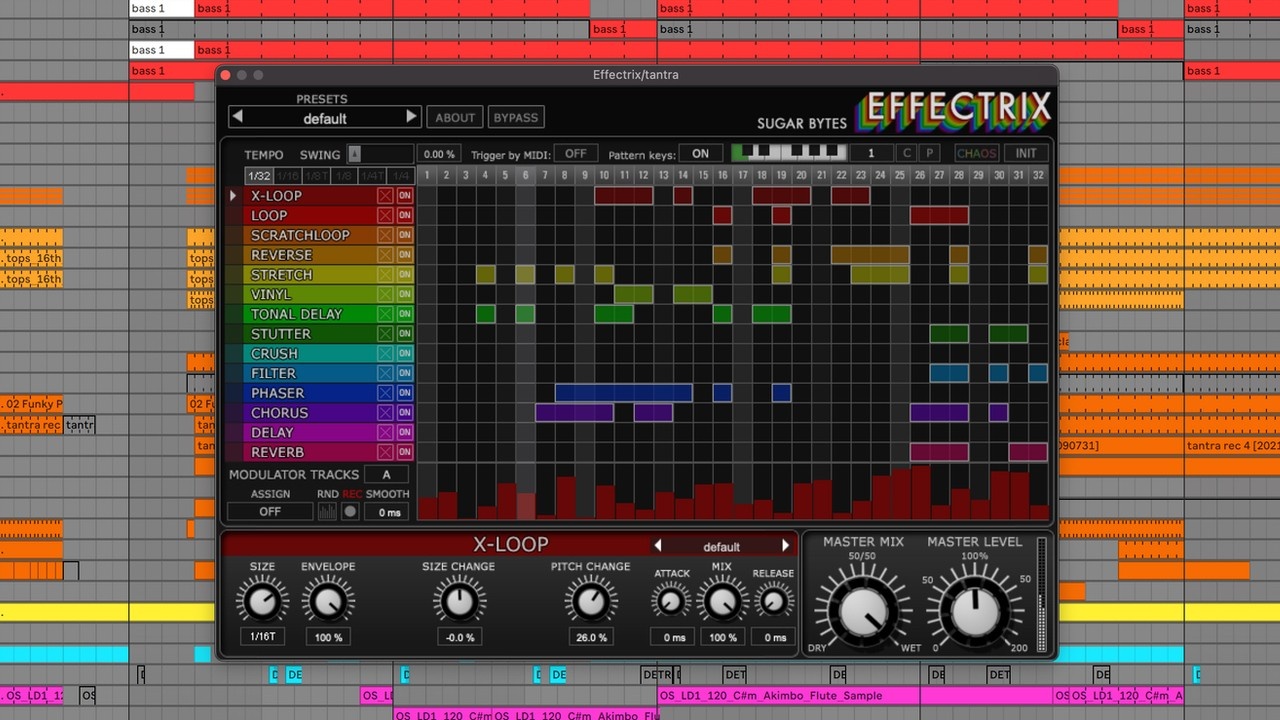Click the PITCH CHANGE knob
1280x720 pixels.
590,601
